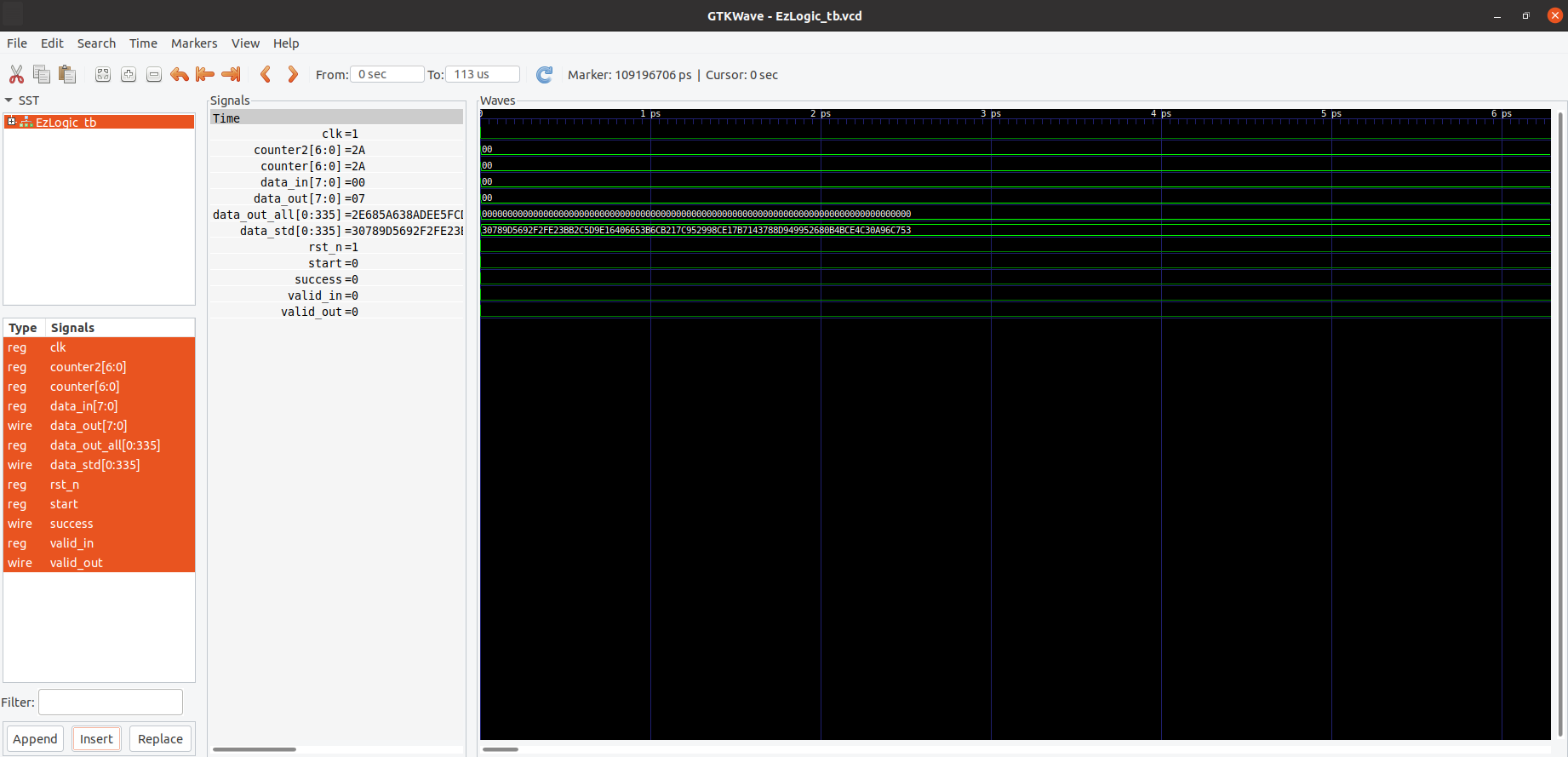Expand the EzLogic_tb tree node
The height and width of the screenshot is (757, 1568).
(12, 122)
